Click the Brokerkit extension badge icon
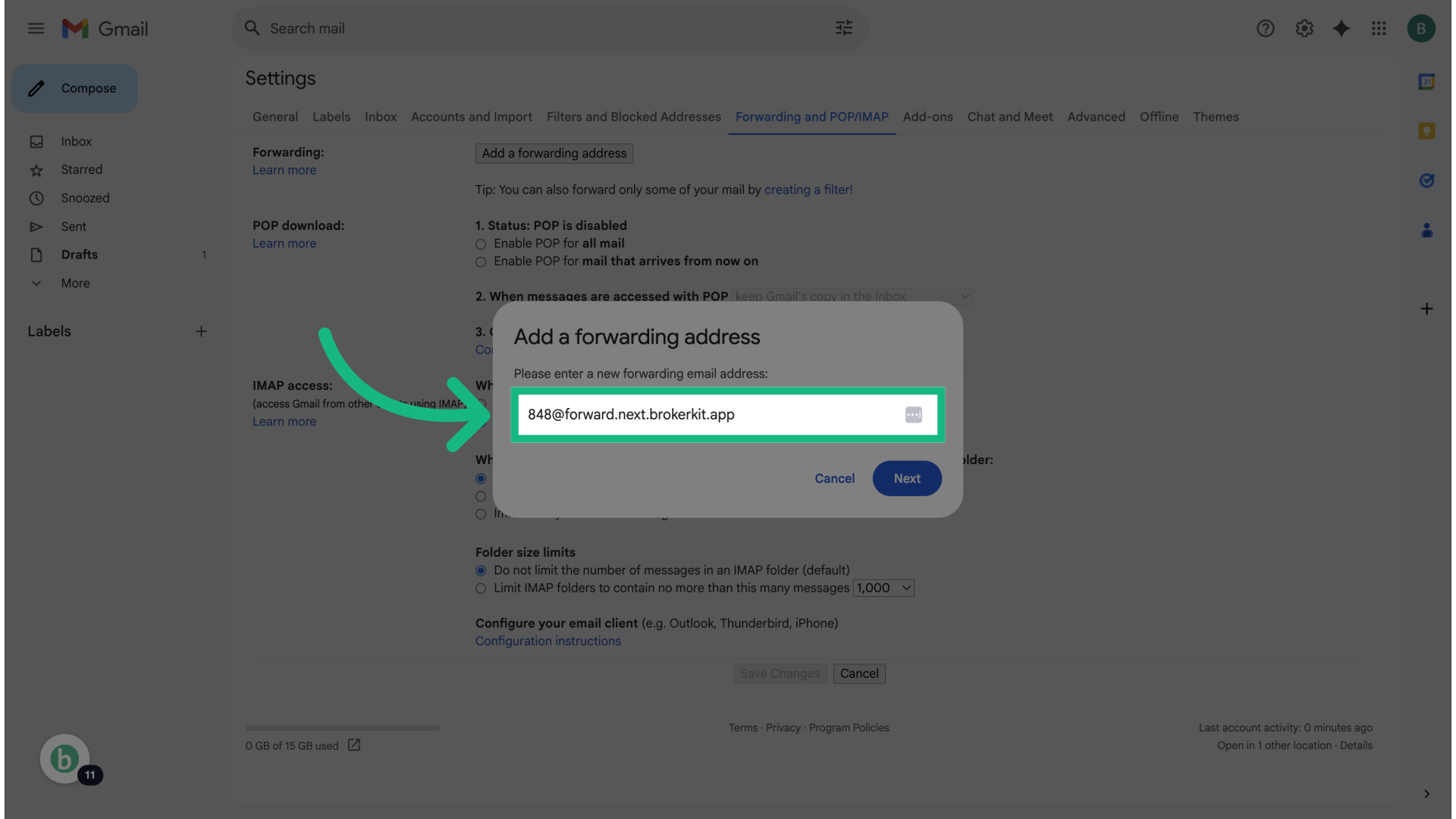This screenshot has height=819, width=1456. click(65, 759)
